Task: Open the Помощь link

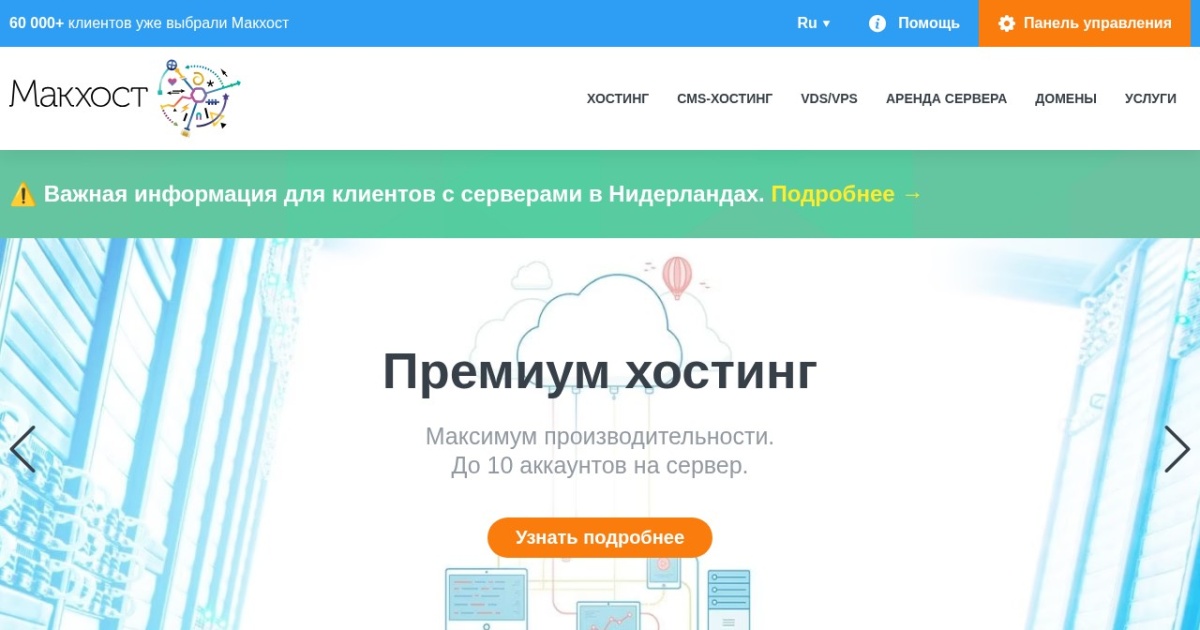Action: (914, 23)
